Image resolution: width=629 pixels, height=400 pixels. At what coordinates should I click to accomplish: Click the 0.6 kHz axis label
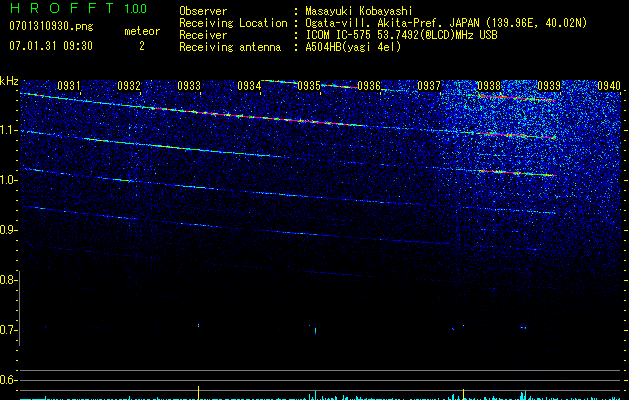[x=8, y=380]
